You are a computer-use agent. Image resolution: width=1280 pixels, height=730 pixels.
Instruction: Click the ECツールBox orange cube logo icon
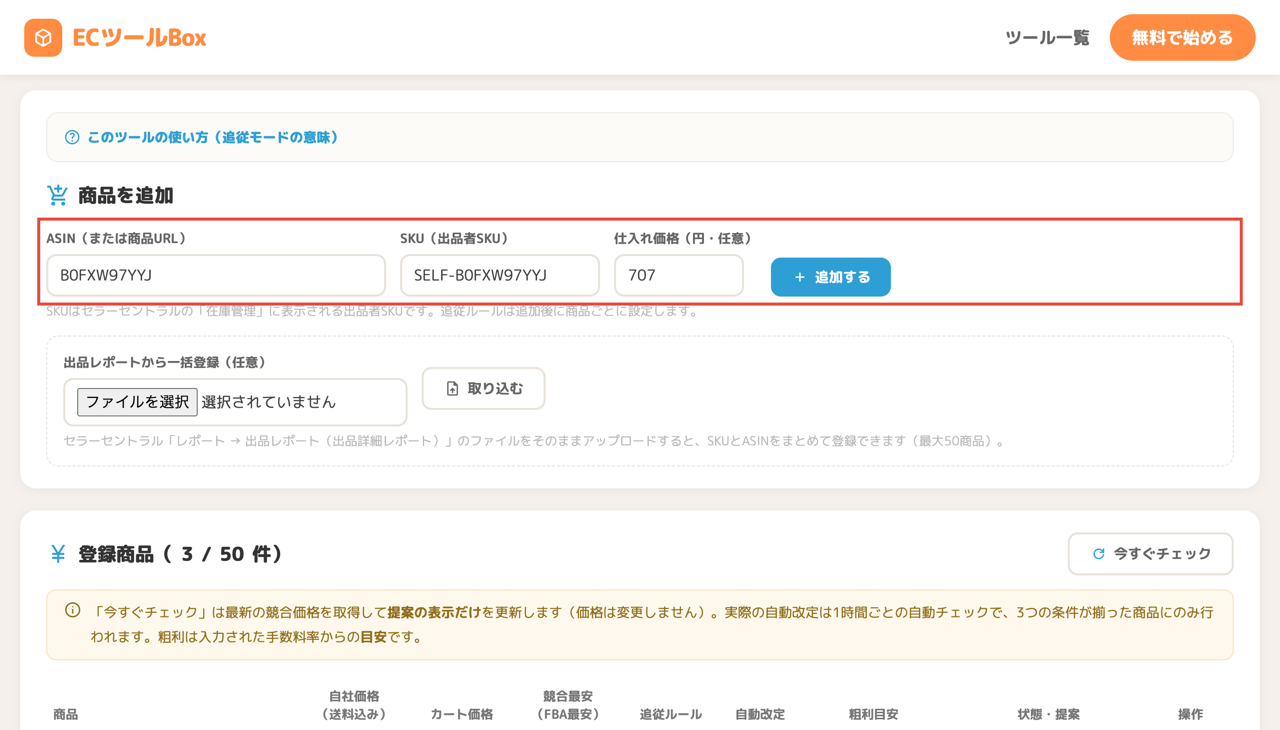click(x=43, y=38)
